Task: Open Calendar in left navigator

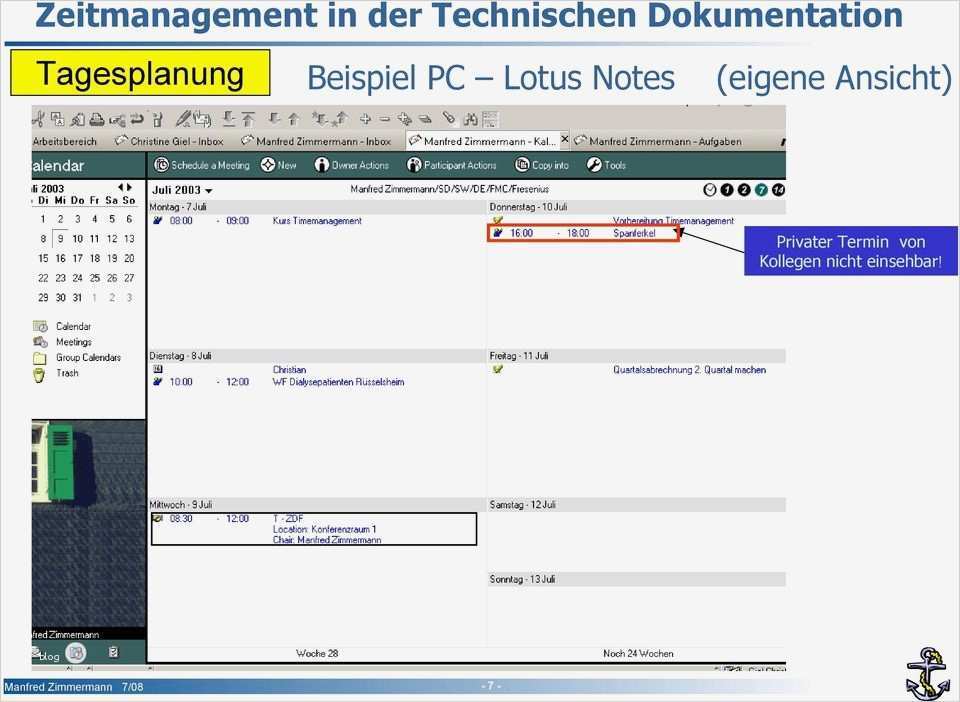Action: click(73, 326)
